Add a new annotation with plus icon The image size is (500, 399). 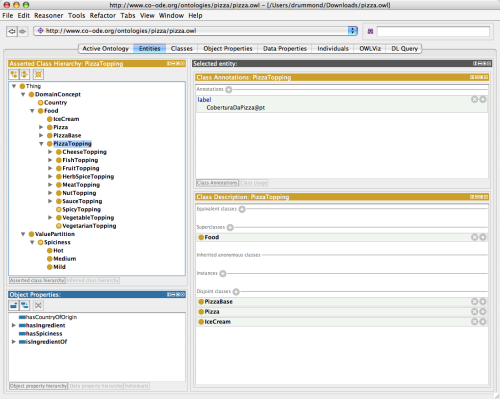(x=229, y=89)
